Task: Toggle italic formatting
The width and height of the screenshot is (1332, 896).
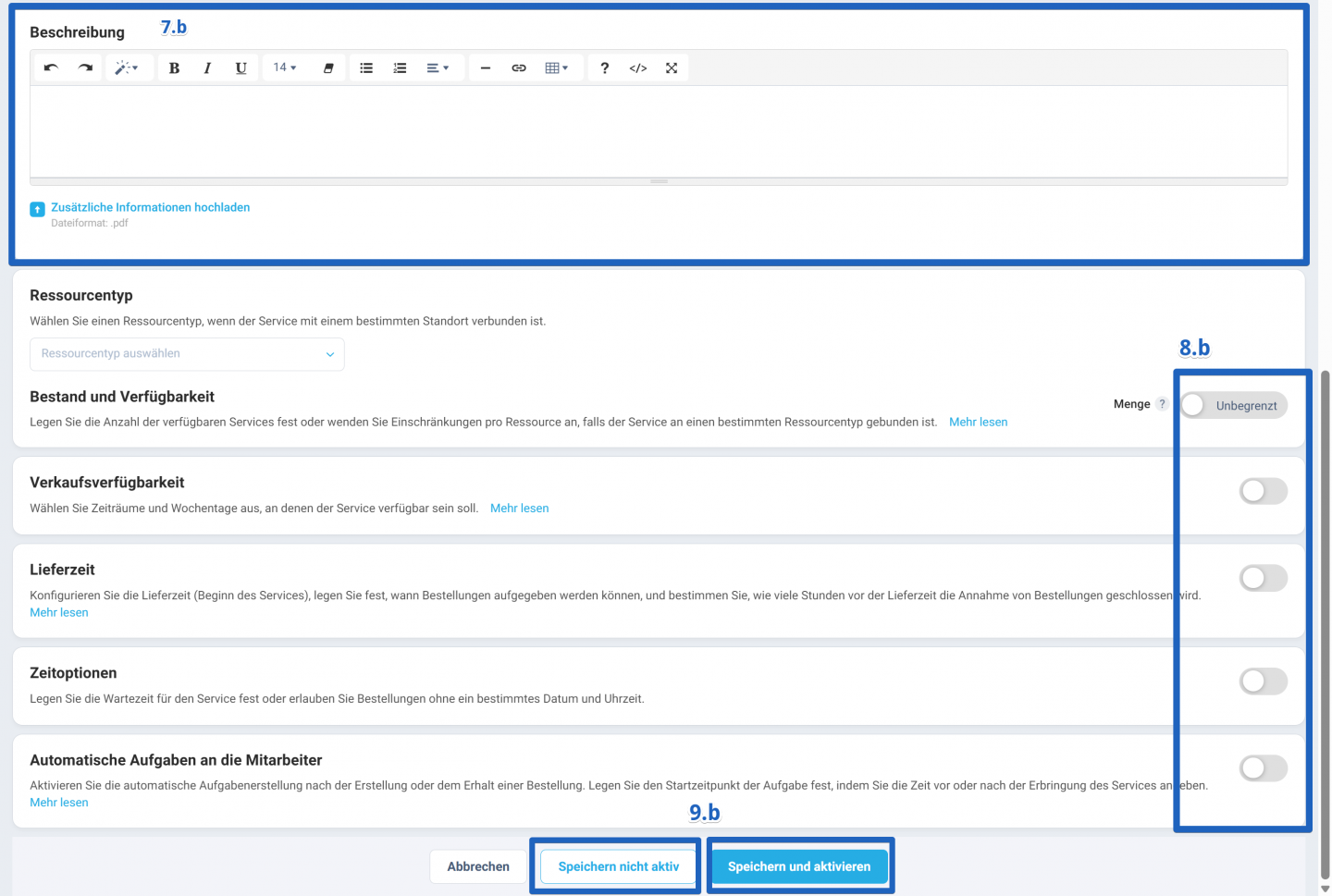Action: (x=207, y=68)
